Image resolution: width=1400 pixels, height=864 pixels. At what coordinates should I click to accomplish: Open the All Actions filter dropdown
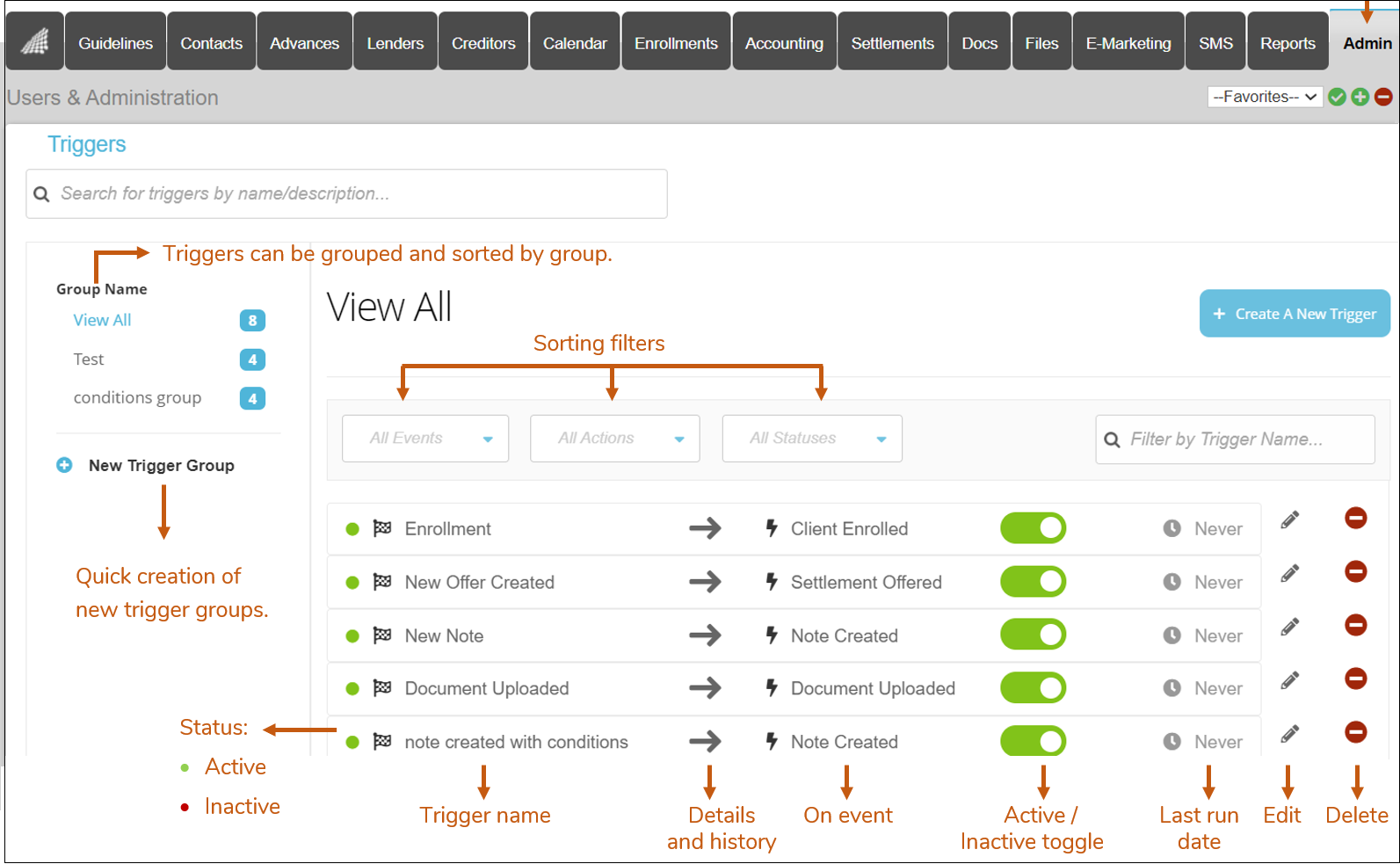[614, 439]
